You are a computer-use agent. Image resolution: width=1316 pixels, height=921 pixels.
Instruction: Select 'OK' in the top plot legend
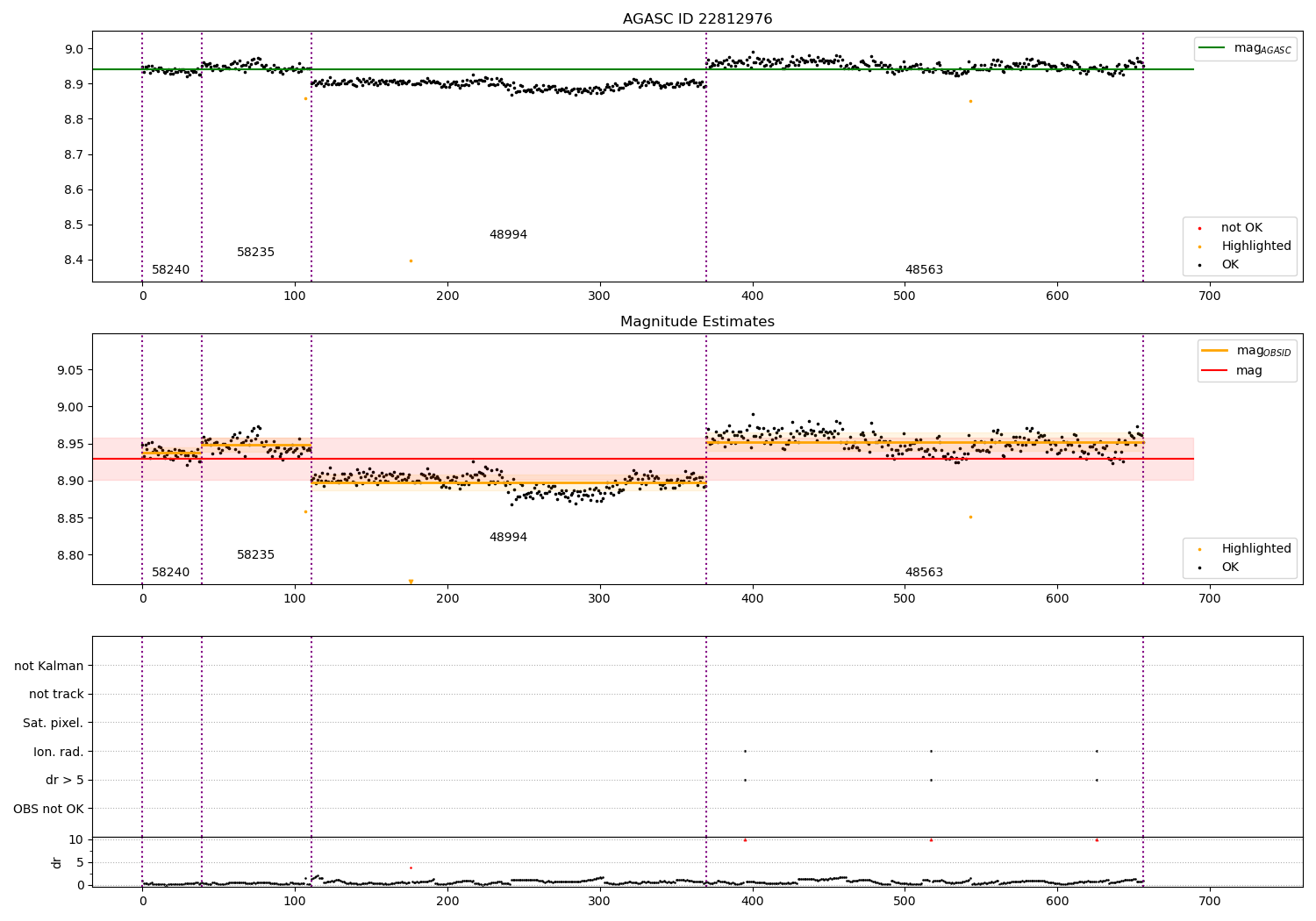1219,265
